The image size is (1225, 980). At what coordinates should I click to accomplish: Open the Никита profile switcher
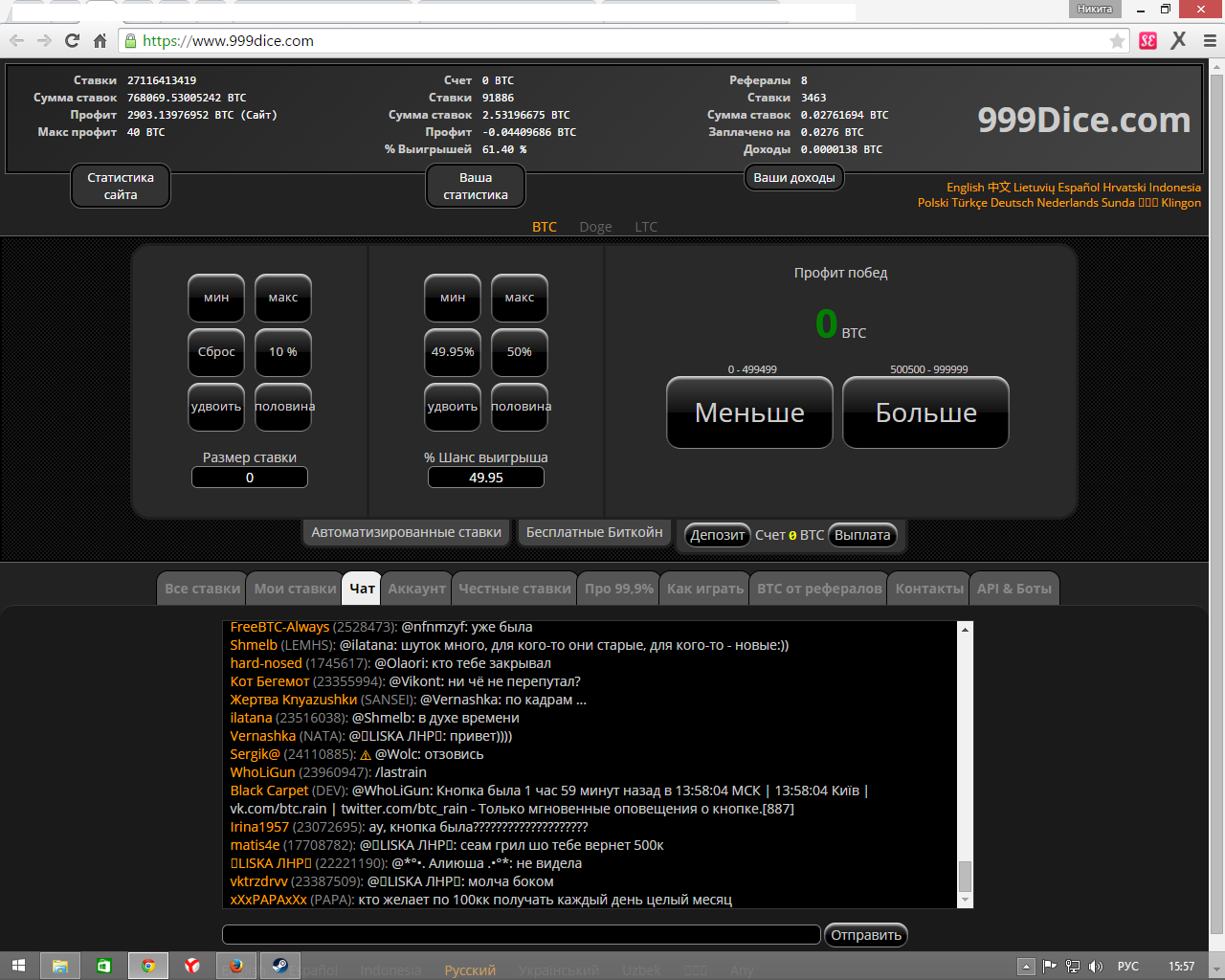[1095, 9]
